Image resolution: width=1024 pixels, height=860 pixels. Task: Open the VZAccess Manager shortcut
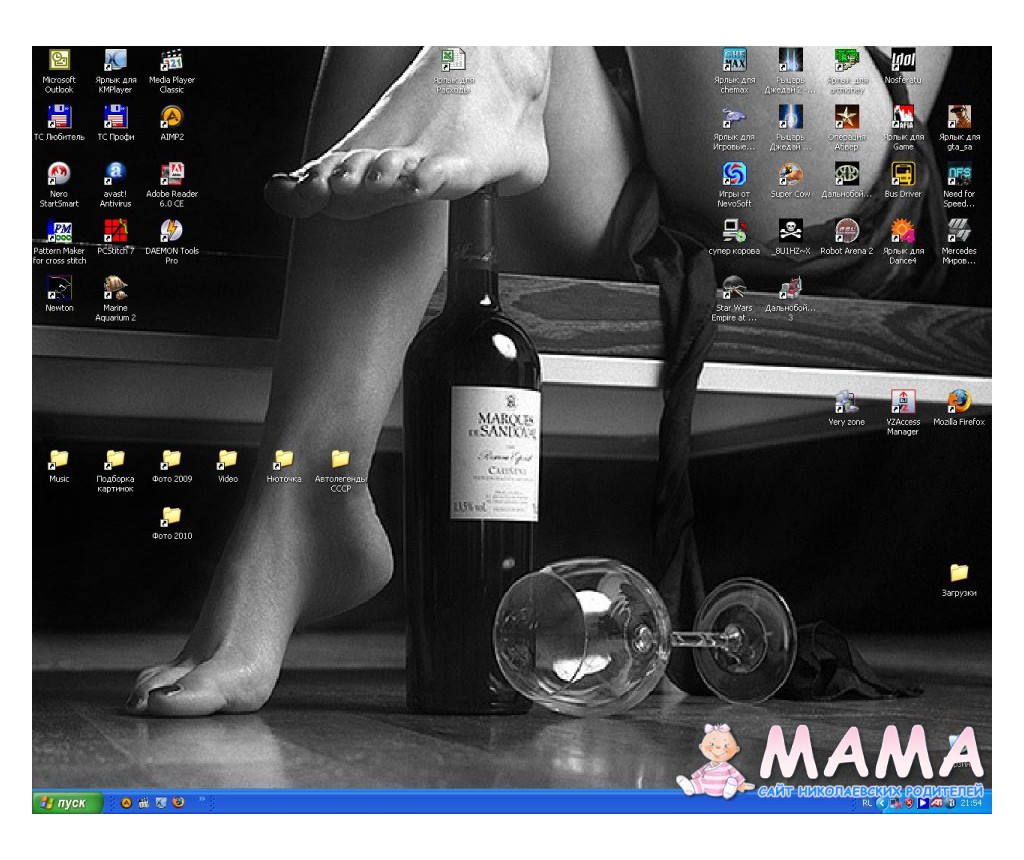pos(903,403)
